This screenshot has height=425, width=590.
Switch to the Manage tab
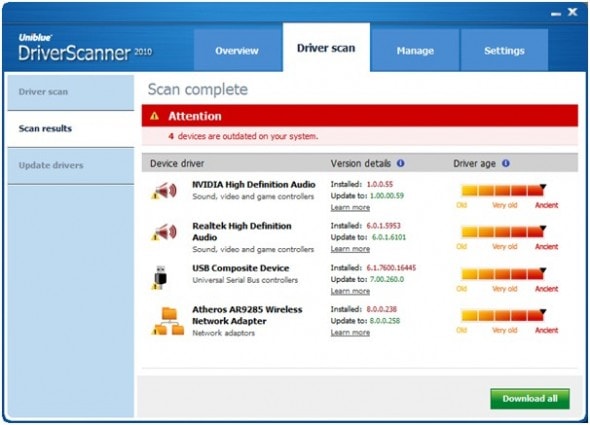415,50
